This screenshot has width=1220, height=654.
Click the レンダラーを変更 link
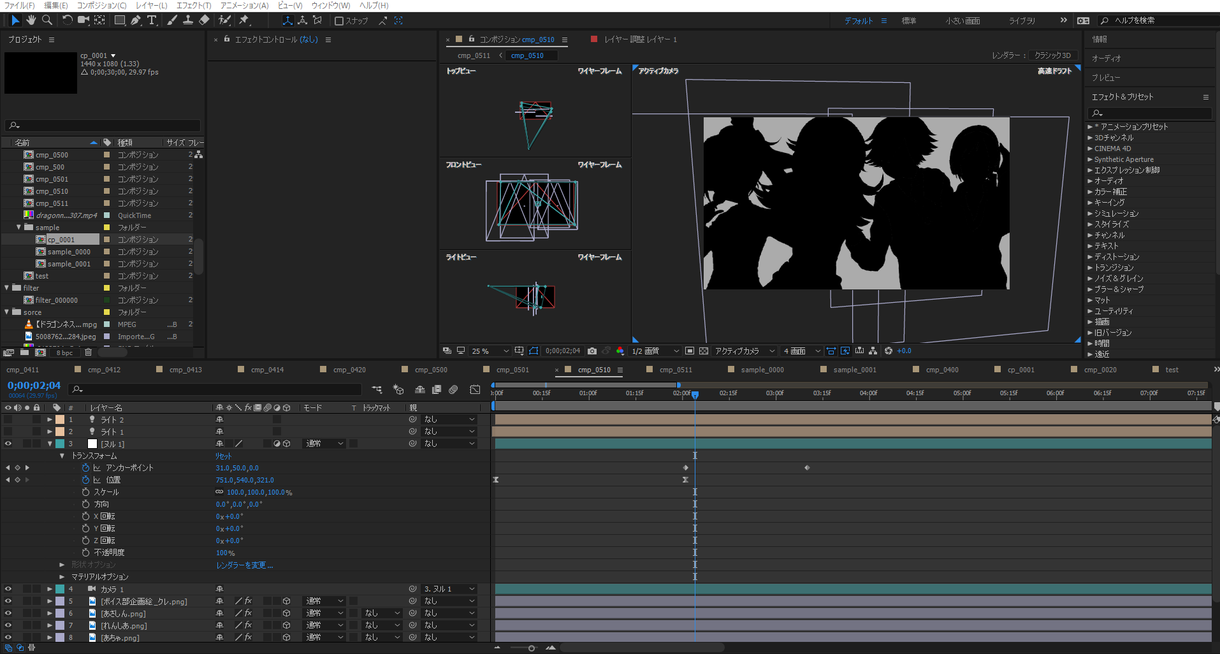click(x=244, y=565)
